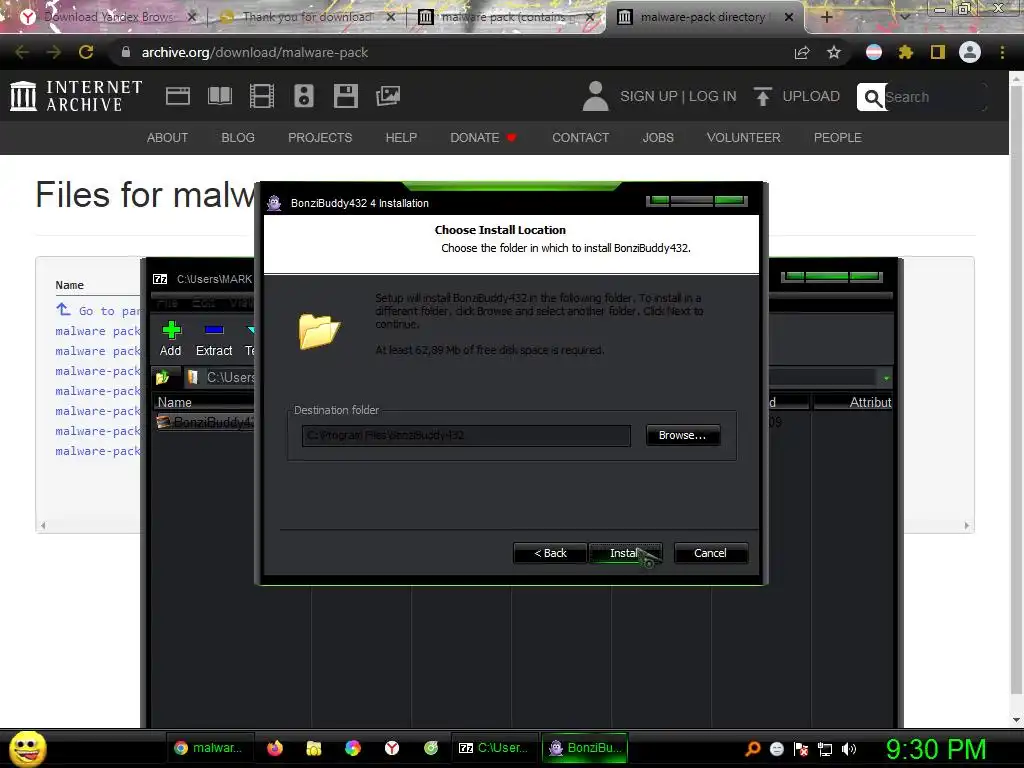Open Yandex Browser from the taskbar

392,748
